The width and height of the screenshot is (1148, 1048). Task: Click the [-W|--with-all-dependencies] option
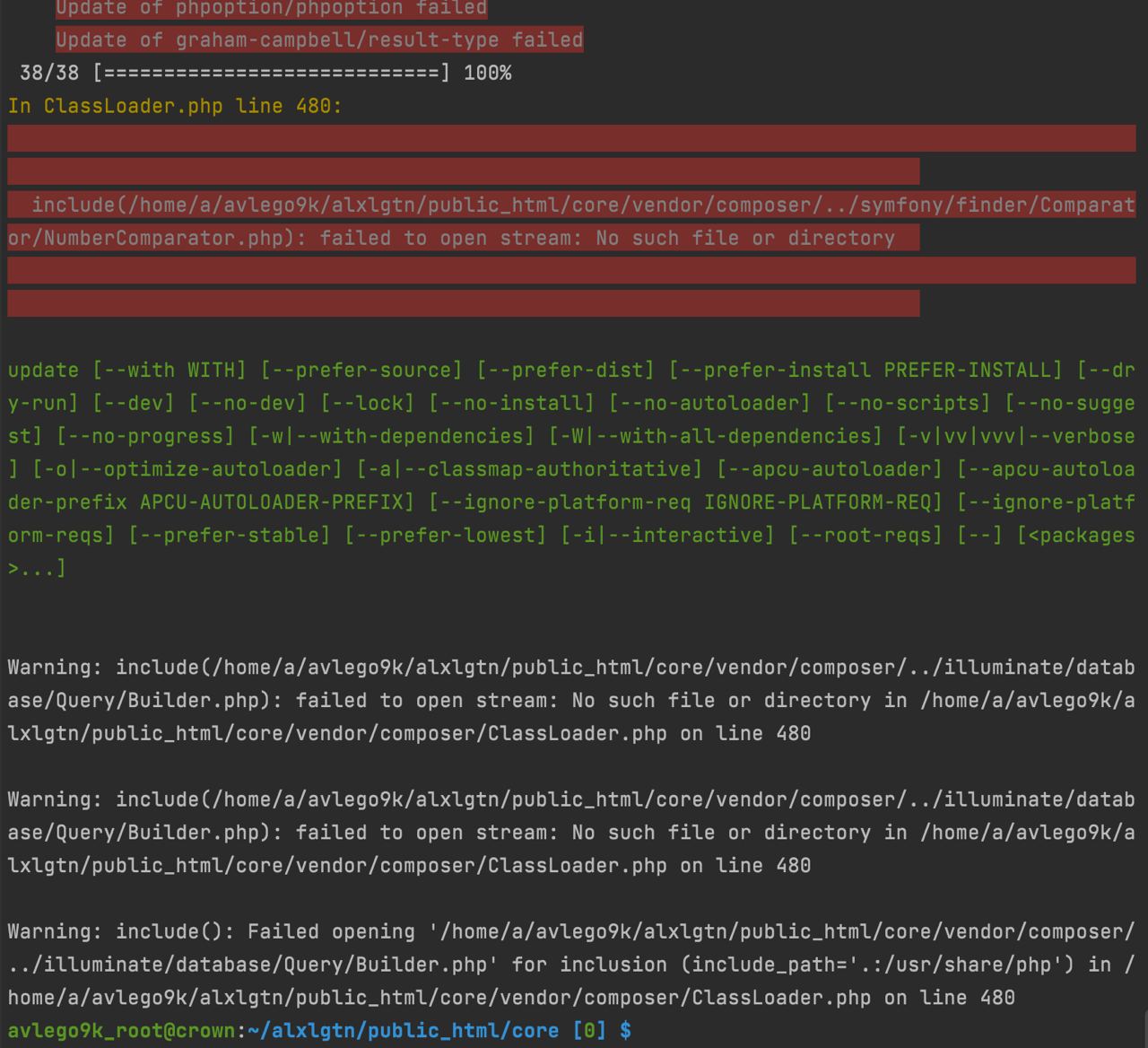click(x=716, y=436)
